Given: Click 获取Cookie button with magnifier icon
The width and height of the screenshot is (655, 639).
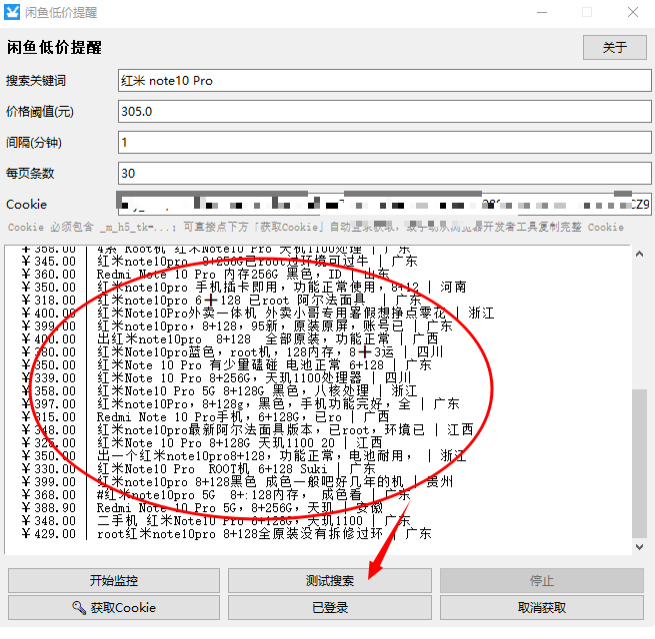Looking at the screenshot, I should click(114, 608).
